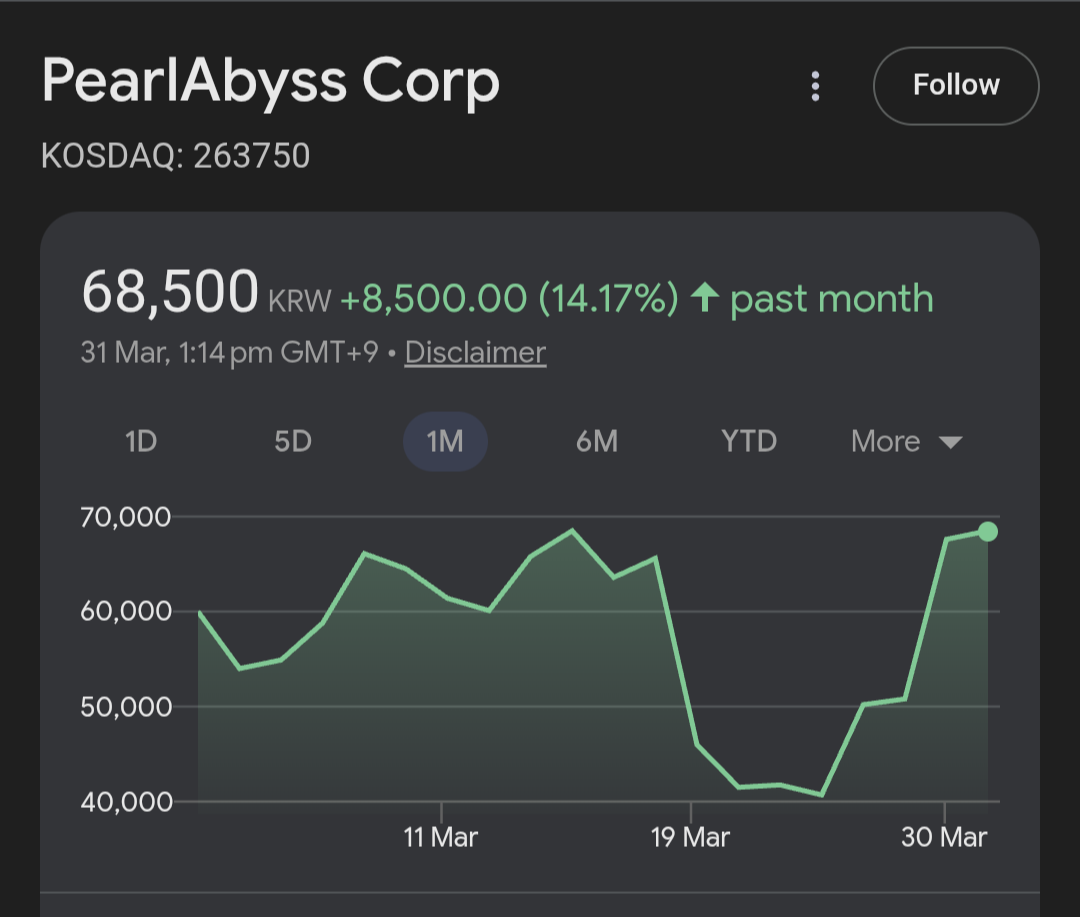Viewport: 1080px width, 917px height.
Task: Click the 11 Mar date marker
Action: pos(441,836)
